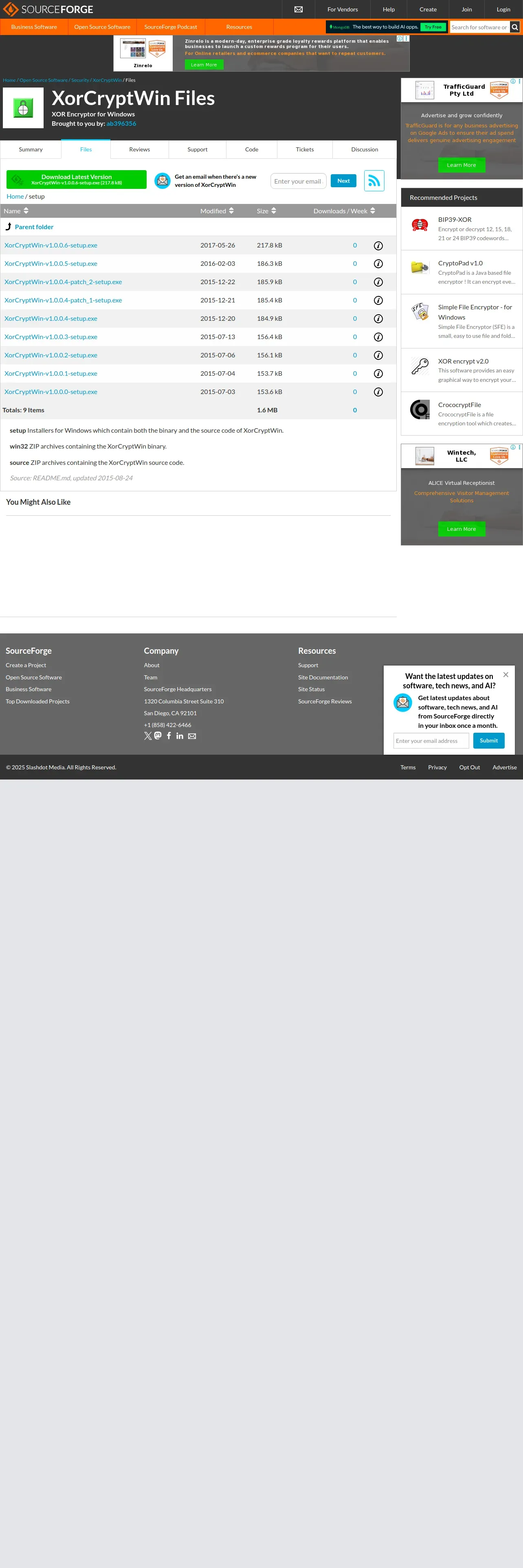View info for XorCryptWin-v1.0.0.3-setup.exe
Image resolution: width=523 pixels, height=1568 pixels.
378,337
